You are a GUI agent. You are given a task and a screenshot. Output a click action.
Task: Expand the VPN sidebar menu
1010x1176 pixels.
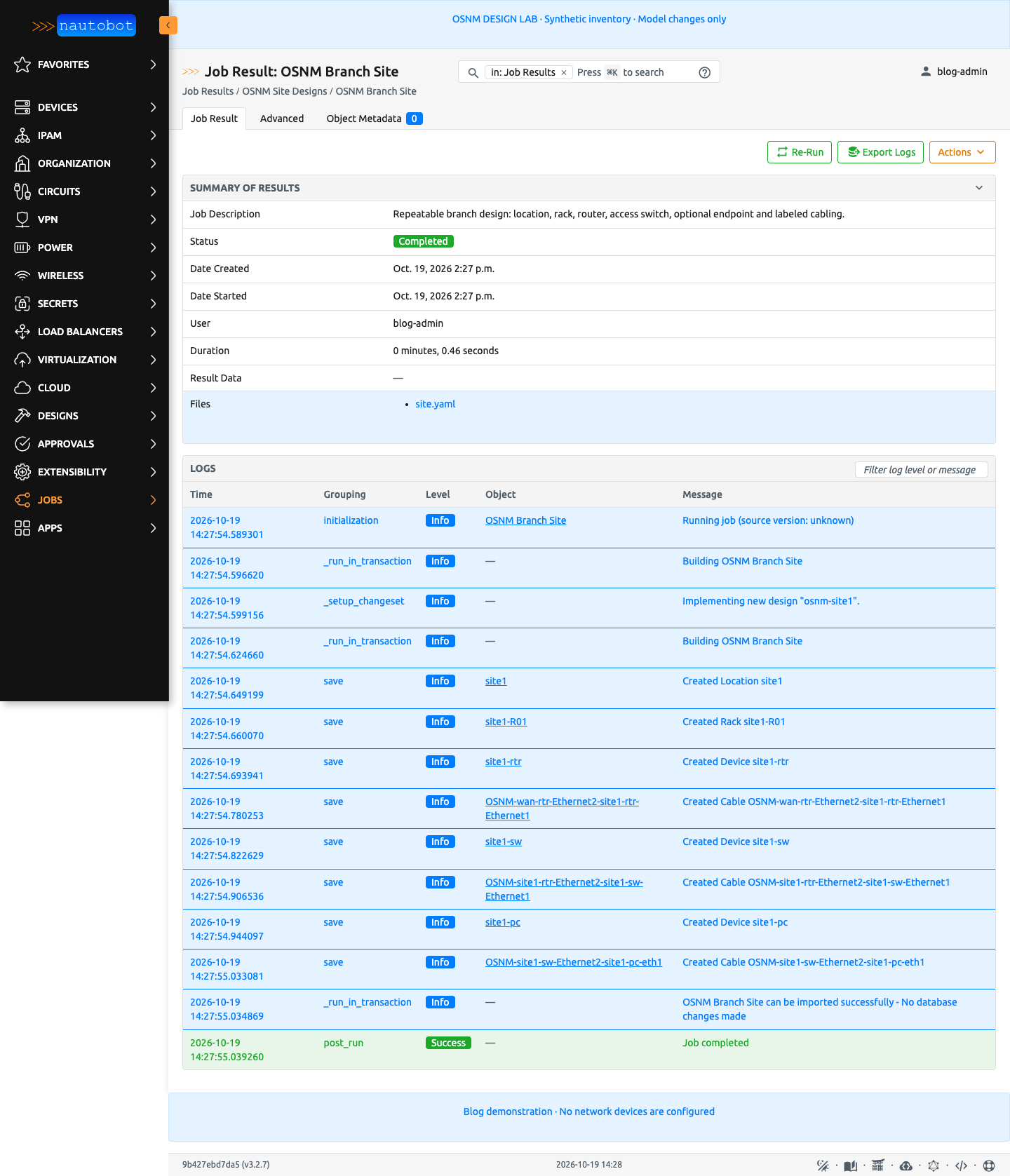click(84, 219)
